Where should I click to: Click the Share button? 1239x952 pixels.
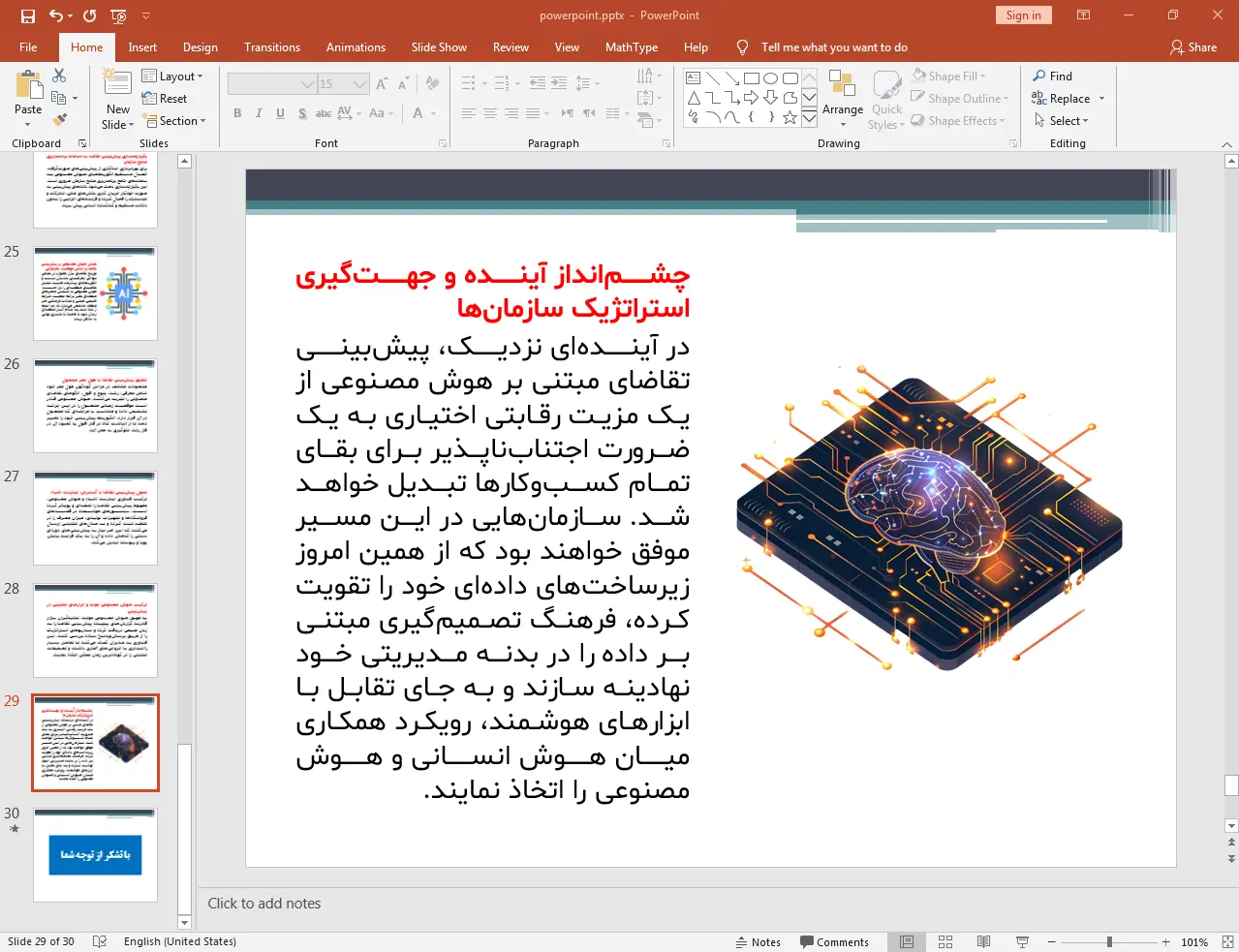point(1193,46)
